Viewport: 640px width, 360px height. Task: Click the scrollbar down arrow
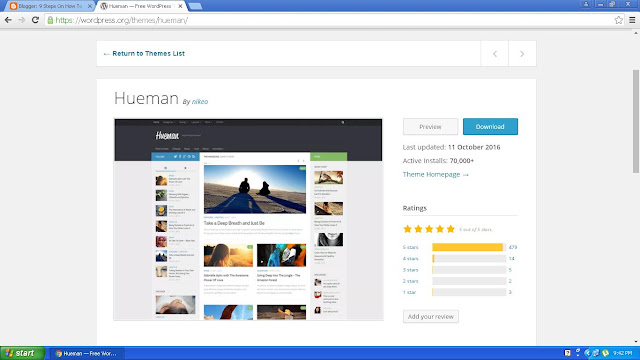[636, 342]
